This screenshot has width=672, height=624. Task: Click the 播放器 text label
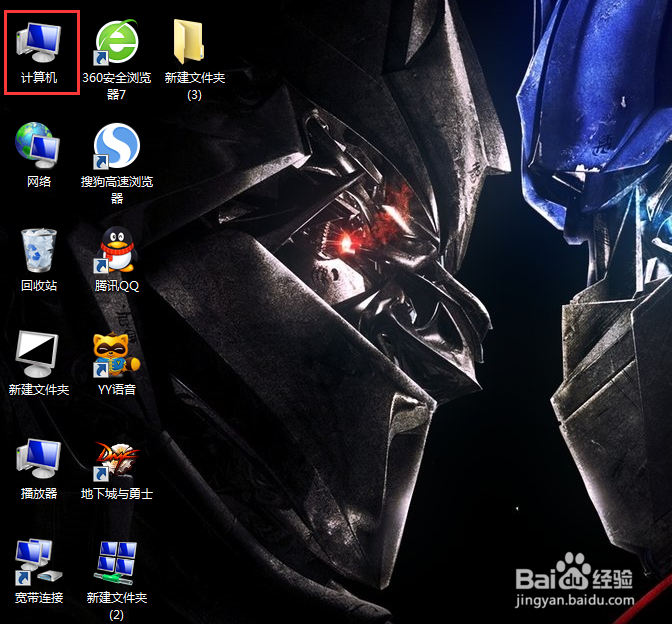[39, 493]
